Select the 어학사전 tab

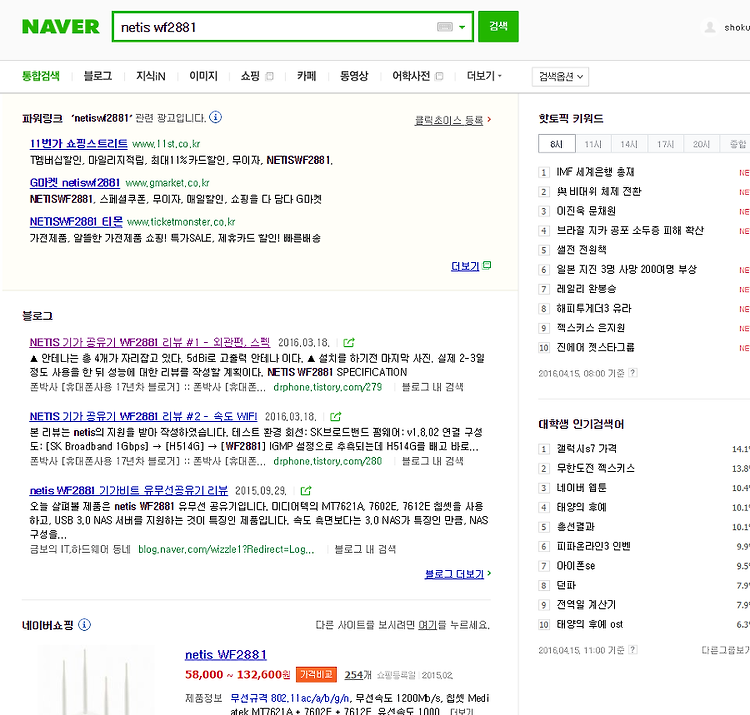(411, 76)
